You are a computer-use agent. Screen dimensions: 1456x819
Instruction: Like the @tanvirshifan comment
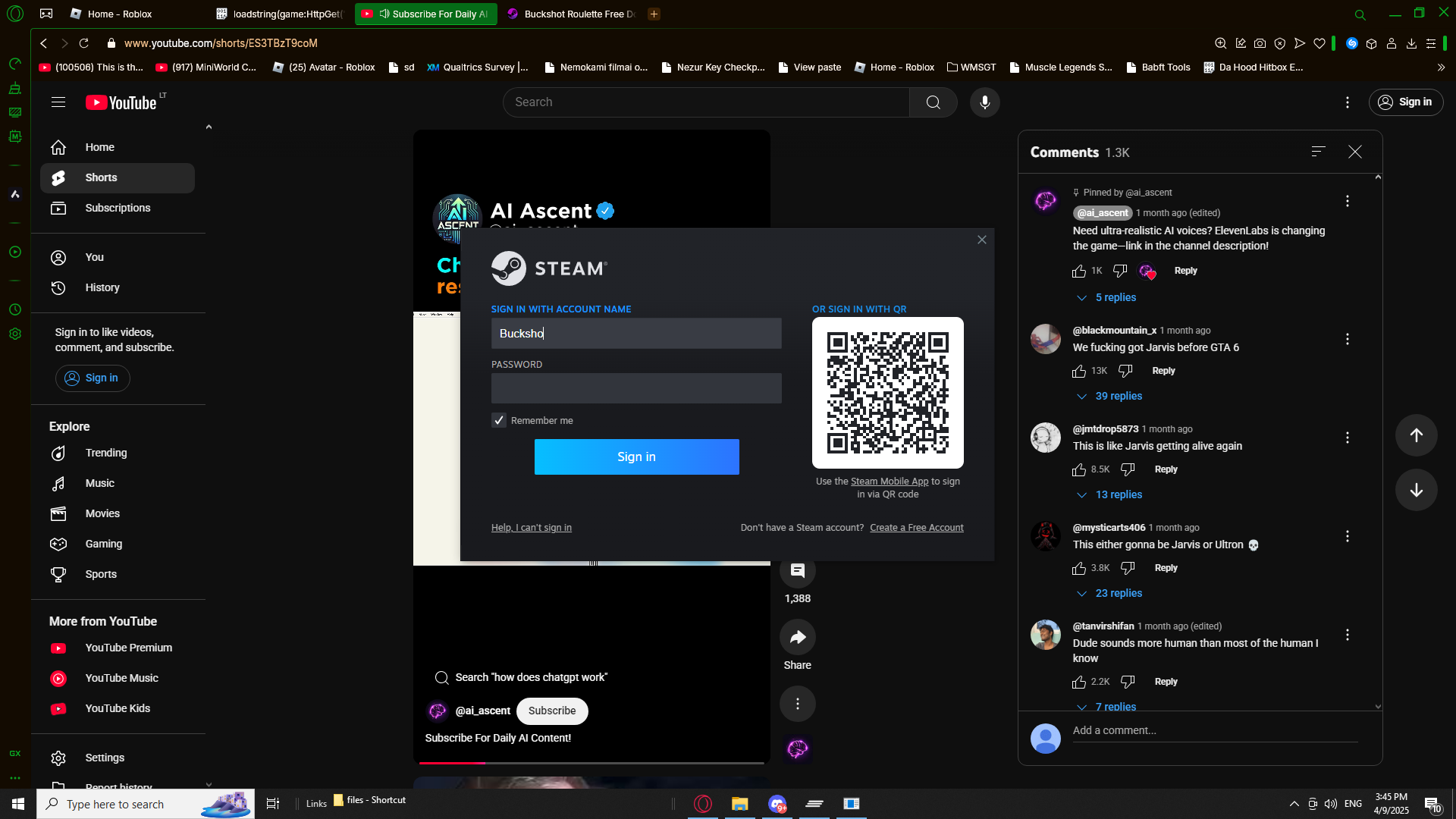coord(1079,682)
